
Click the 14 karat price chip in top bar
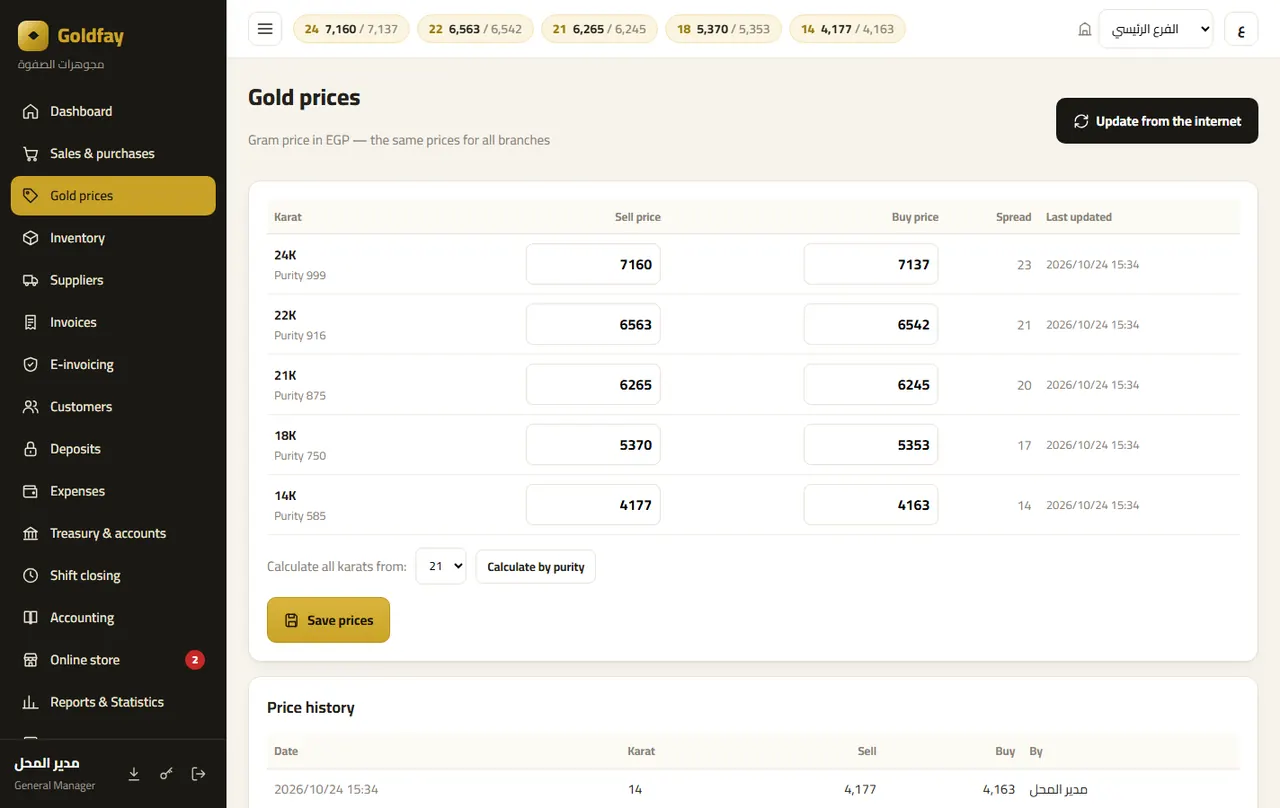point(847,29)
